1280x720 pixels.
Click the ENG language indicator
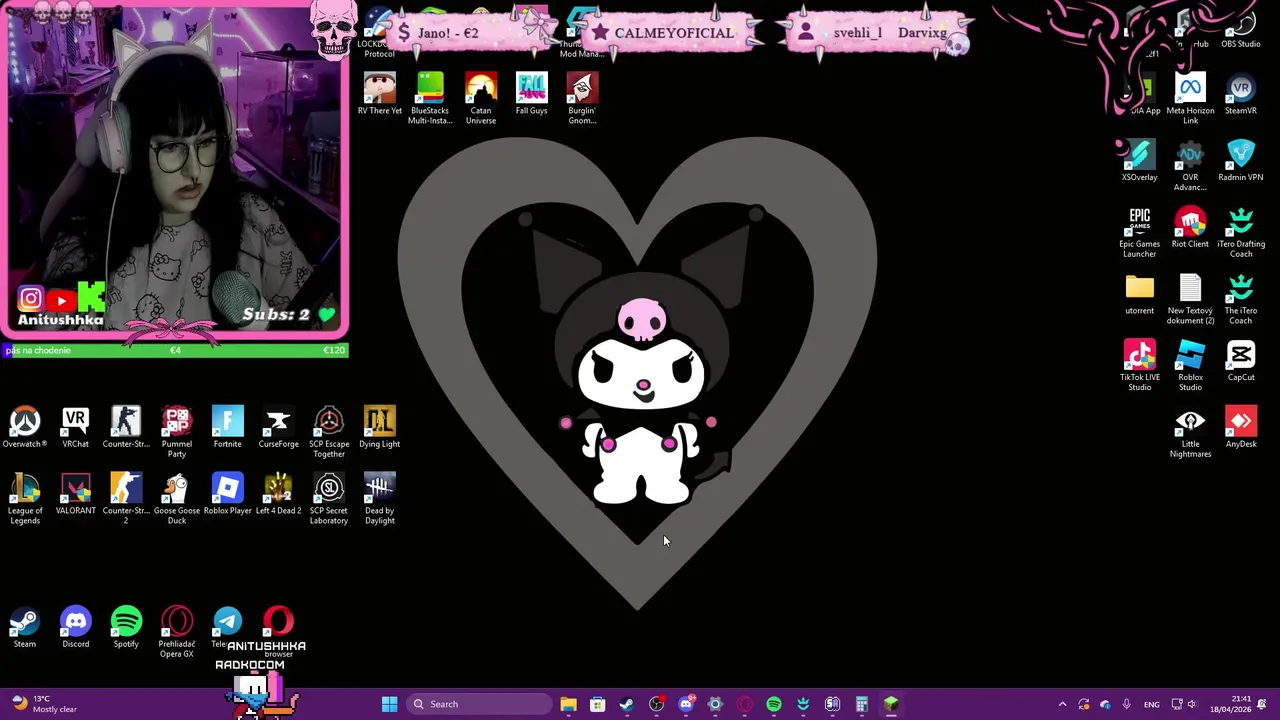tap(1152, 704)
